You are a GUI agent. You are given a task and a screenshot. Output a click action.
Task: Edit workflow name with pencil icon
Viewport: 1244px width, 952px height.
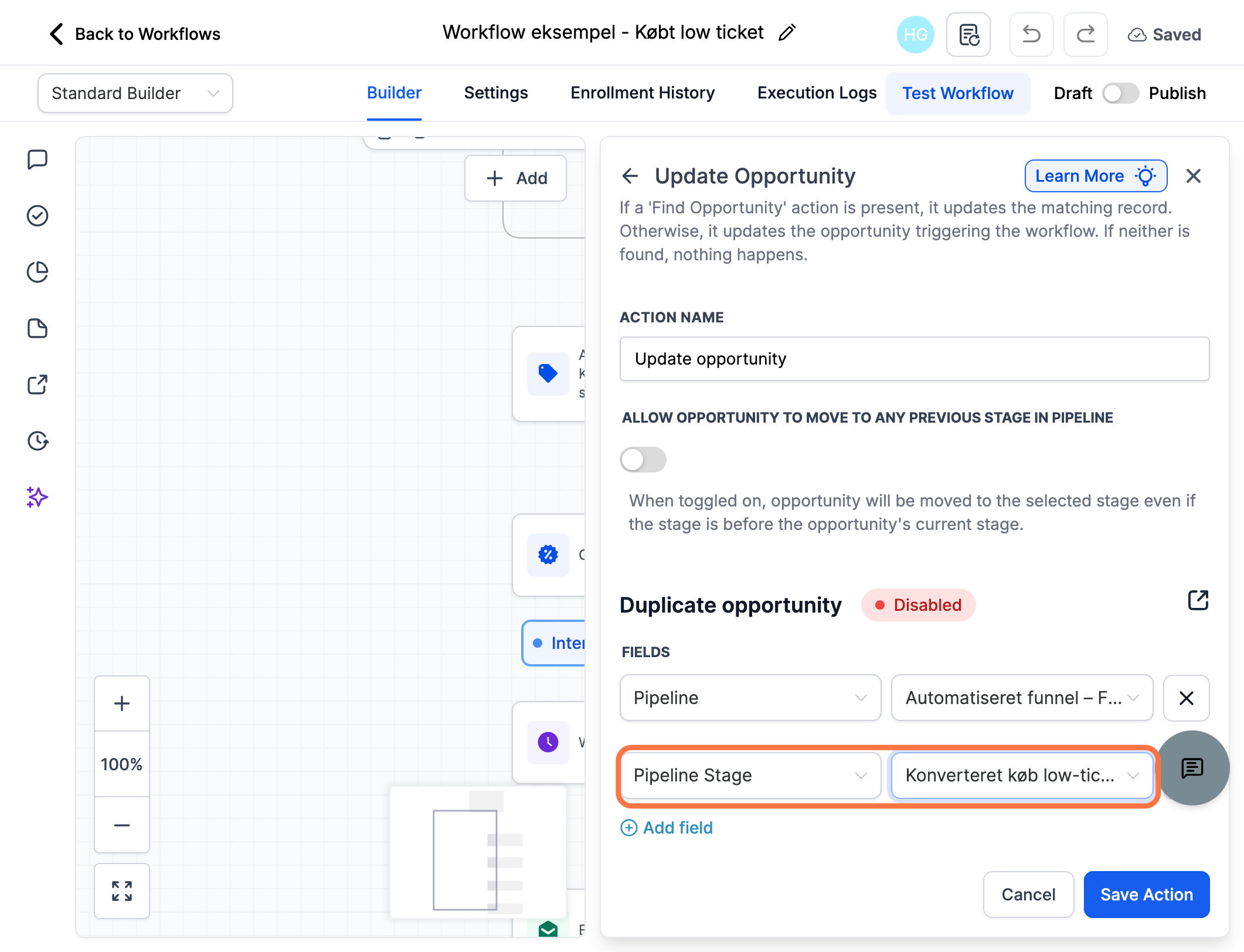pos(787,32)
